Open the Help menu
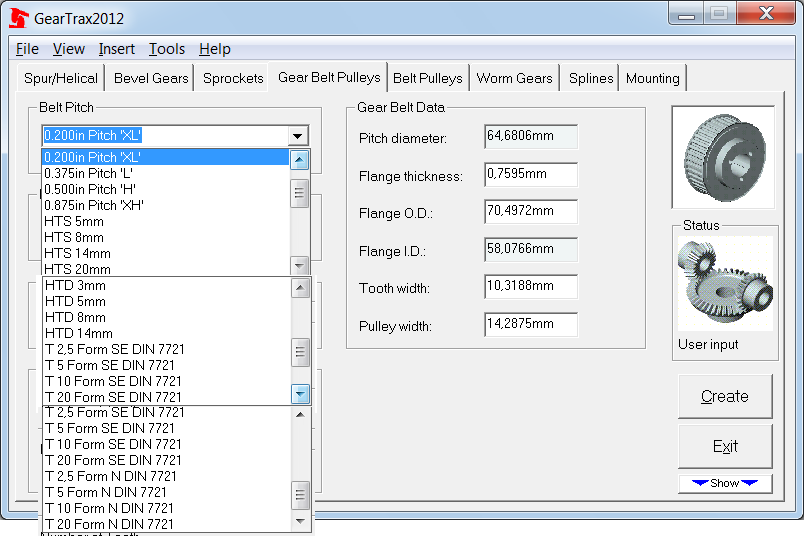Viewport: 806px width, 560px height. tap(215, 49)
